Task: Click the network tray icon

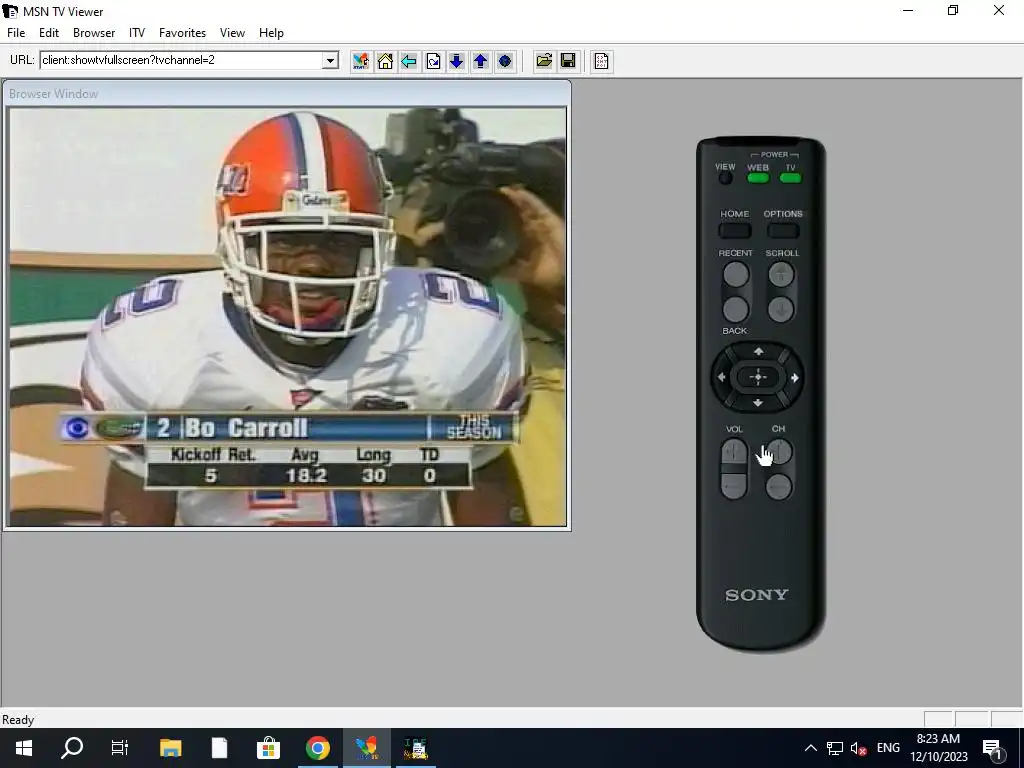Action: (x=835, y=748)
